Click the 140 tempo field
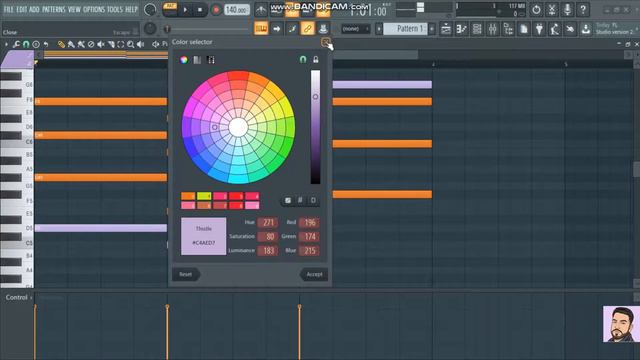This screenshot has height=360, width=640. click(237, 10)
